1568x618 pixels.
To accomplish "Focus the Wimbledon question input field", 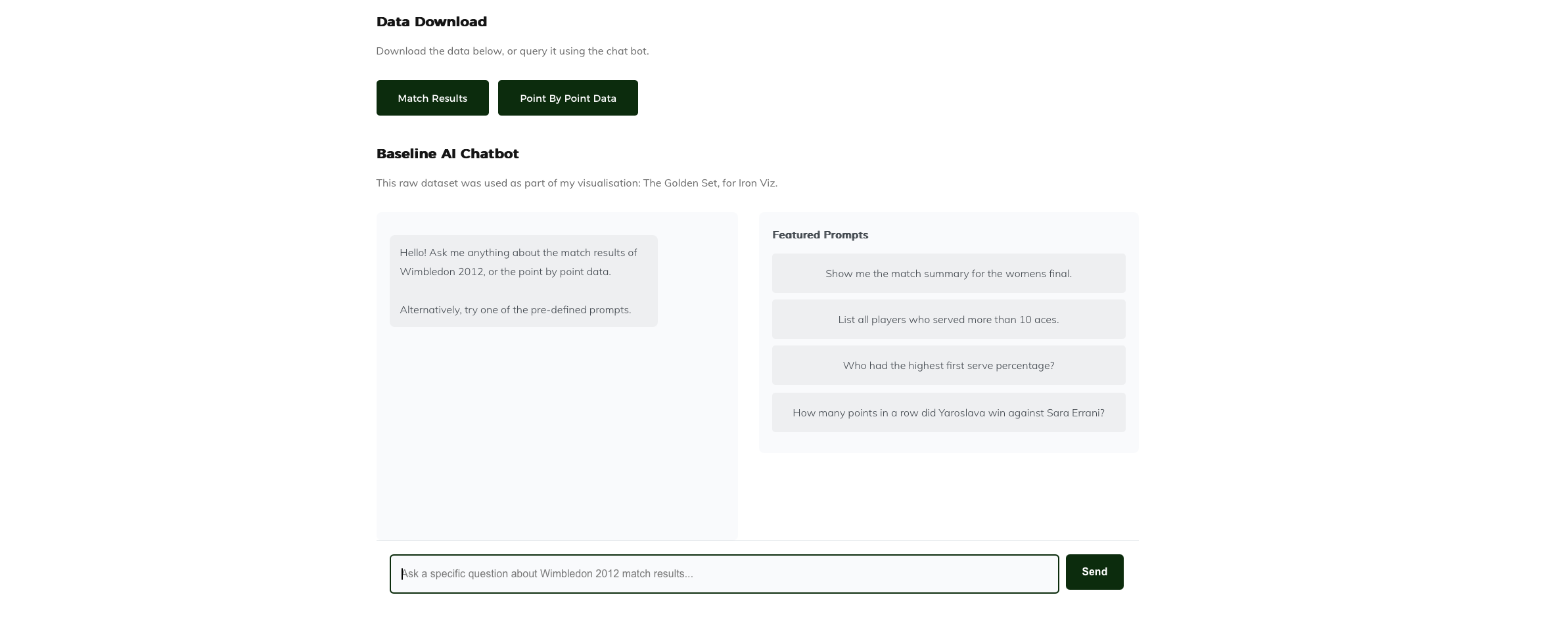I will point(724,573).
